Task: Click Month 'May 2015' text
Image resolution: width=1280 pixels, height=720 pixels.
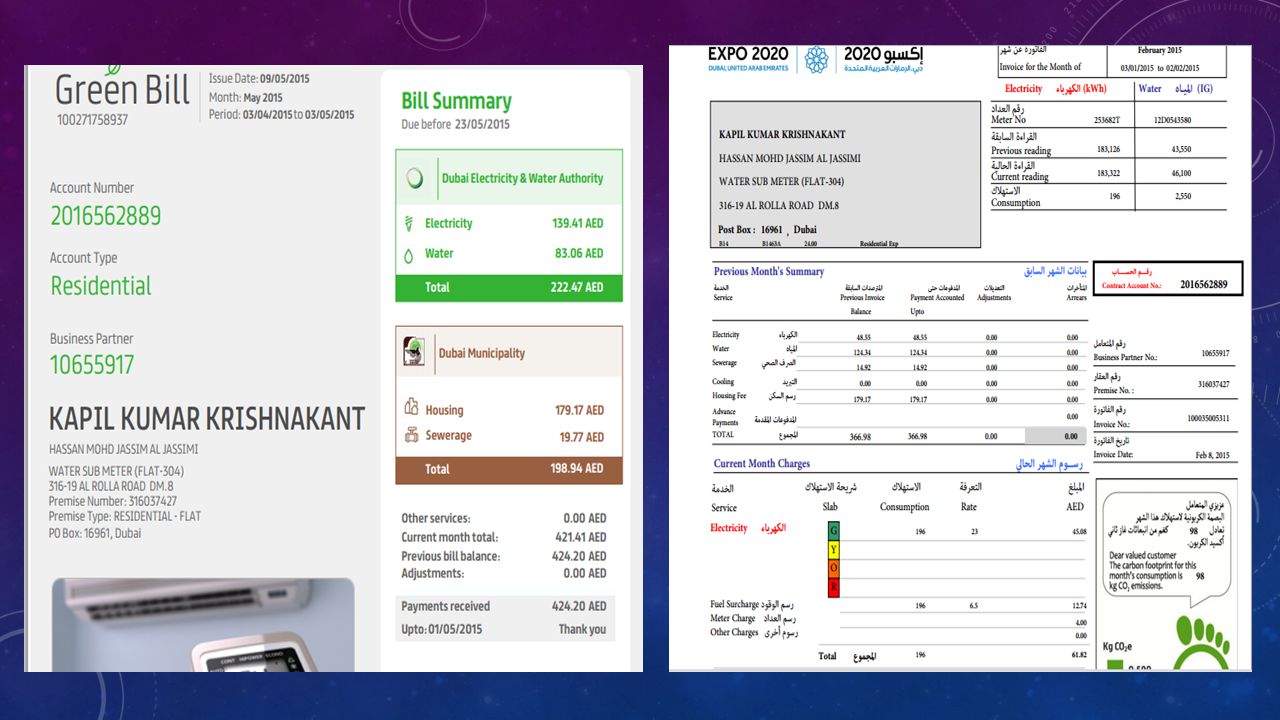Action: coord(246,98)
